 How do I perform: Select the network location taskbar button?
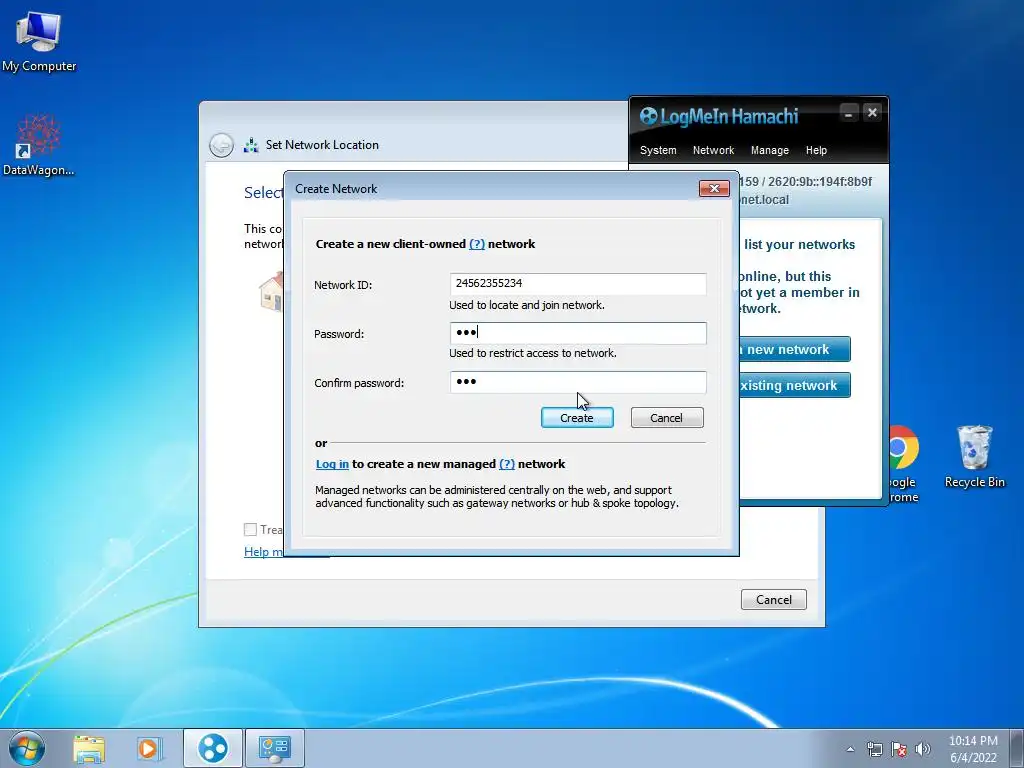274,748
